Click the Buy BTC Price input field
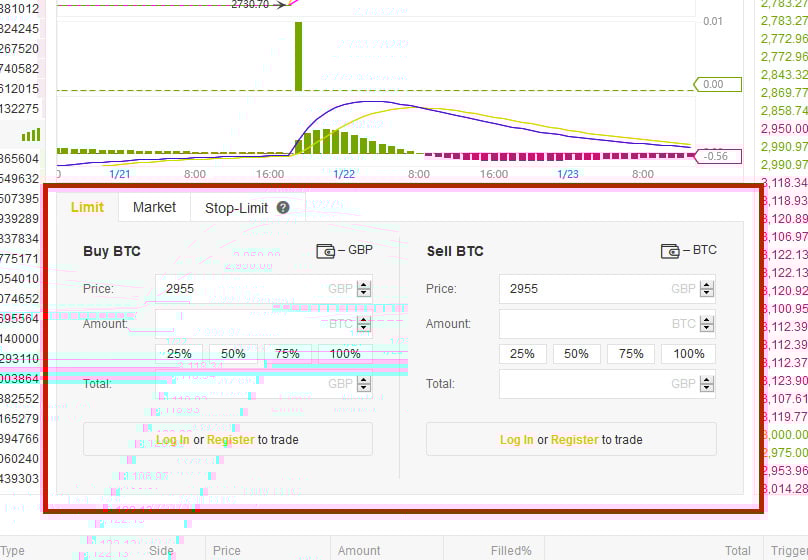This screenshot has width=808, height=560. coord(264,289)
